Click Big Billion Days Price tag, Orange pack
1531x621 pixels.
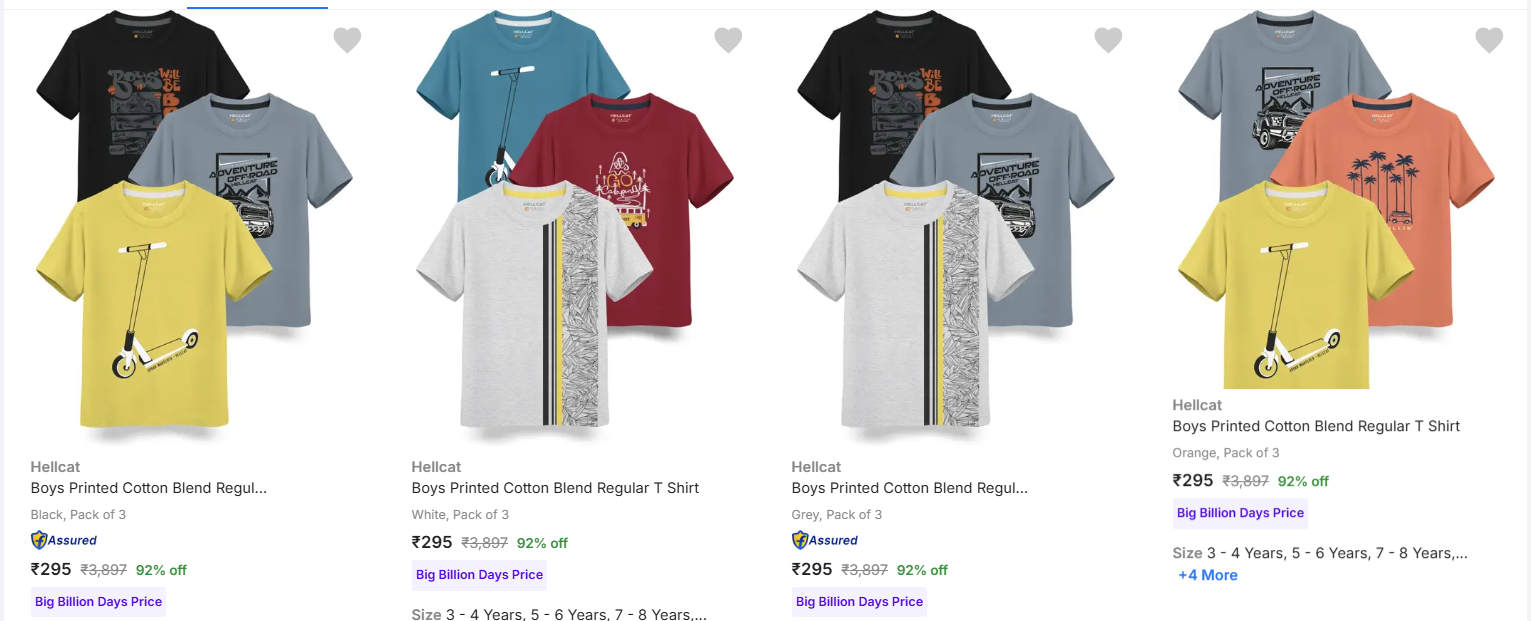pyautogui.click(x=1240, y=513)
